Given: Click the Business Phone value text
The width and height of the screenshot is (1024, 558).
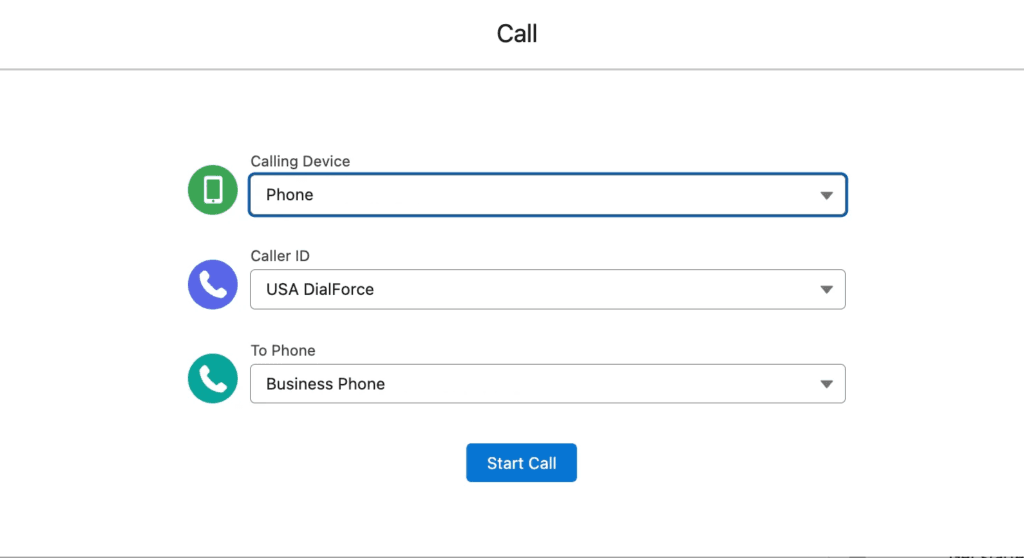Looking at the screenshot, I should pyautogui.click(x=325, y=384).
